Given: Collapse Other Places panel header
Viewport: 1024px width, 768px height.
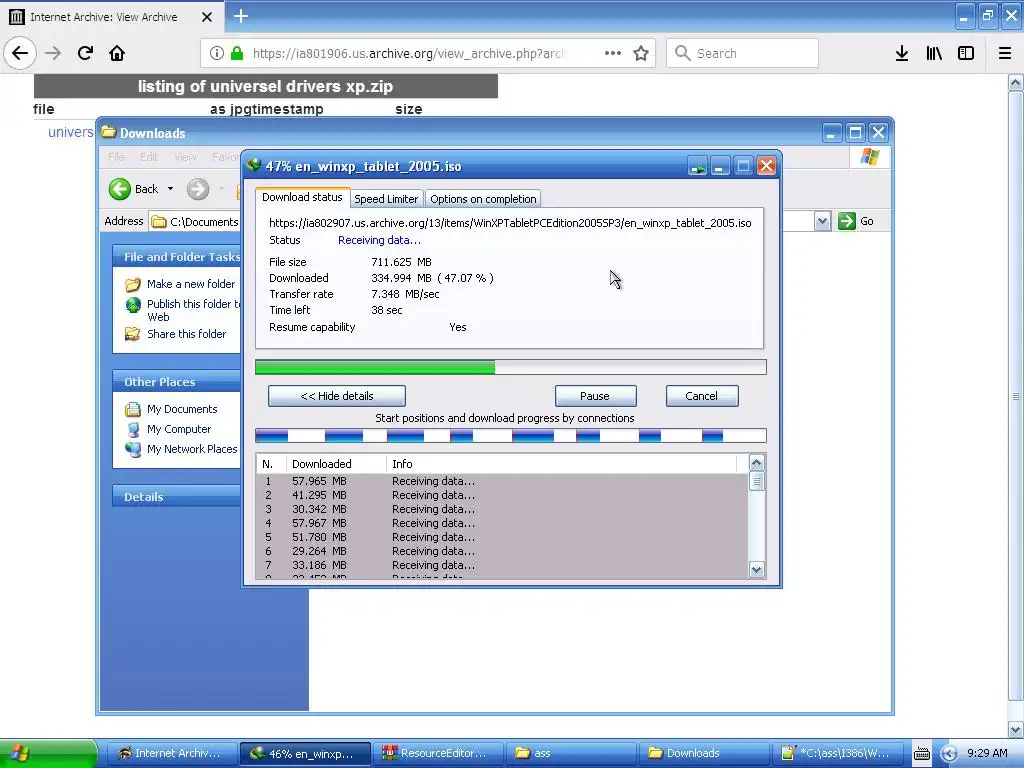Looking at the screenshot, I should point(176,381).
